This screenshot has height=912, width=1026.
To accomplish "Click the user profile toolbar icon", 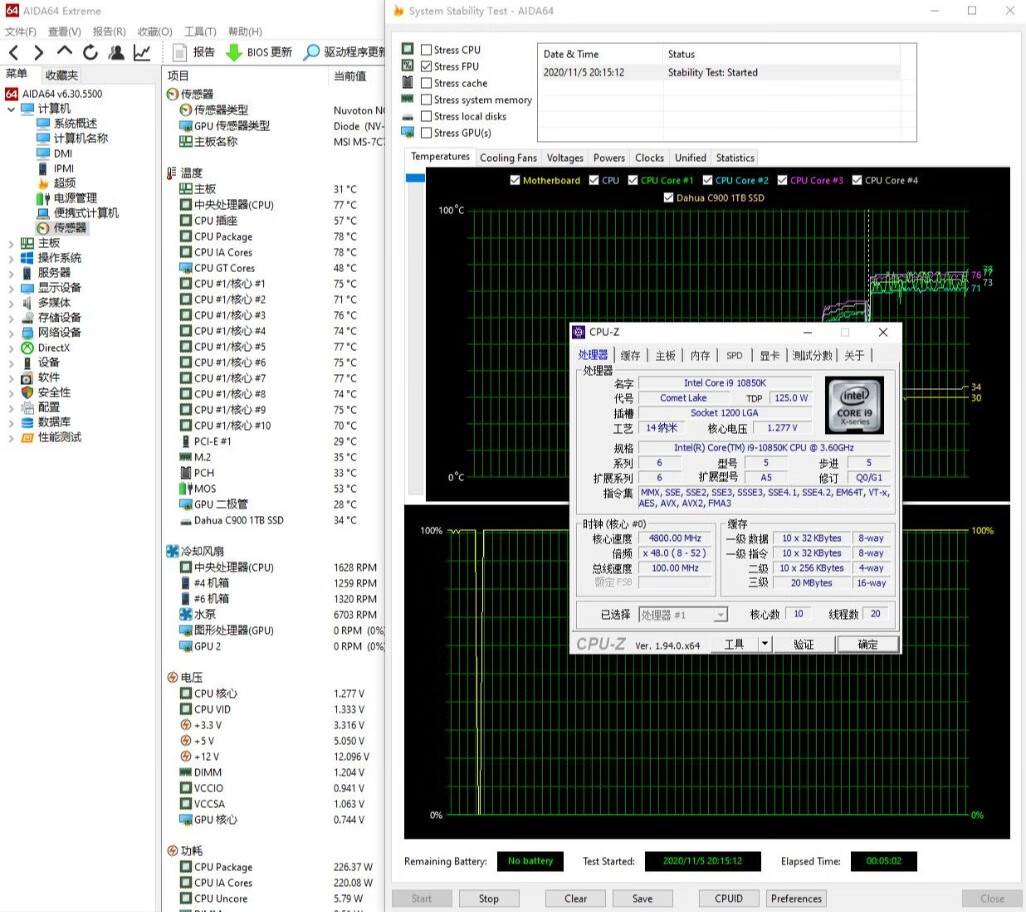I will 116,52.
